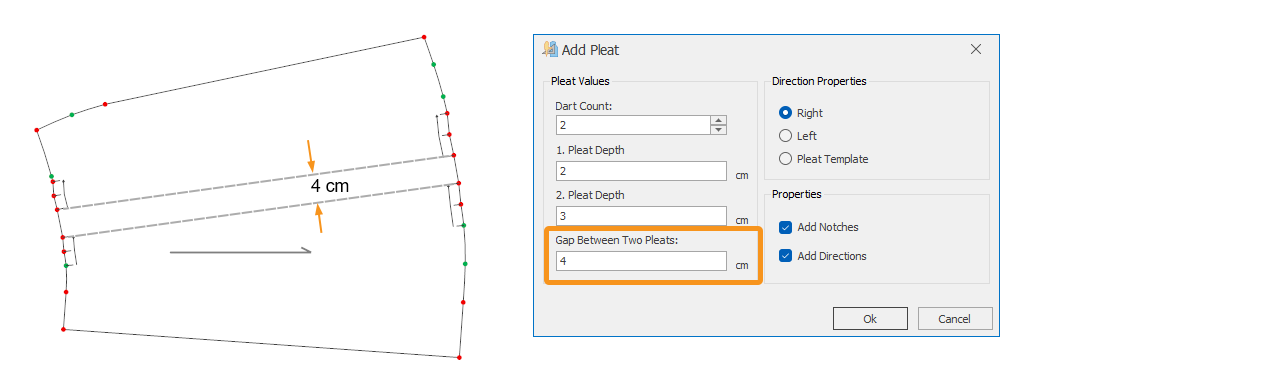Click the Gap Between Two Pleats field
The width and height of the screenshot is (1270, 377).
click(641, 261)
